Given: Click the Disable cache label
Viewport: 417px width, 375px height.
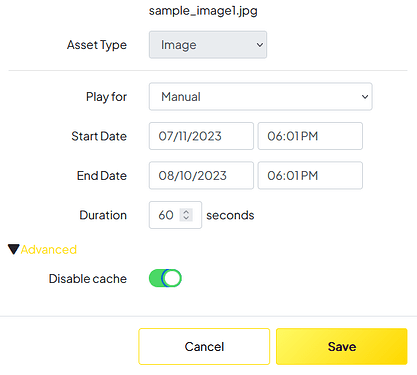Looking at the screenshot, I should click(88, 279).
